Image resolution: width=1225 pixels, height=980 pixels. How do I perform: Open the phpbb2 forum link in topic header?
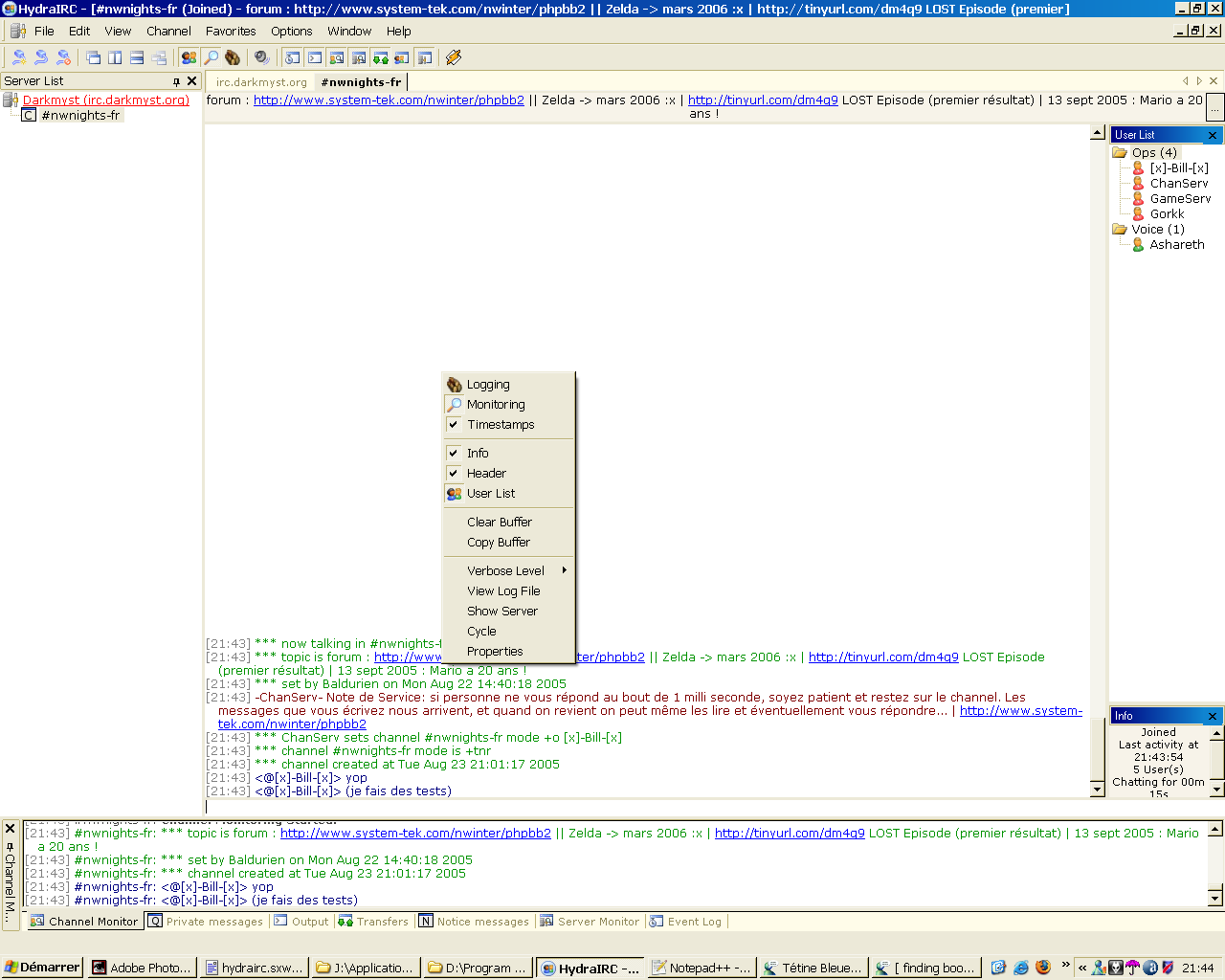(x=389, y=100)
